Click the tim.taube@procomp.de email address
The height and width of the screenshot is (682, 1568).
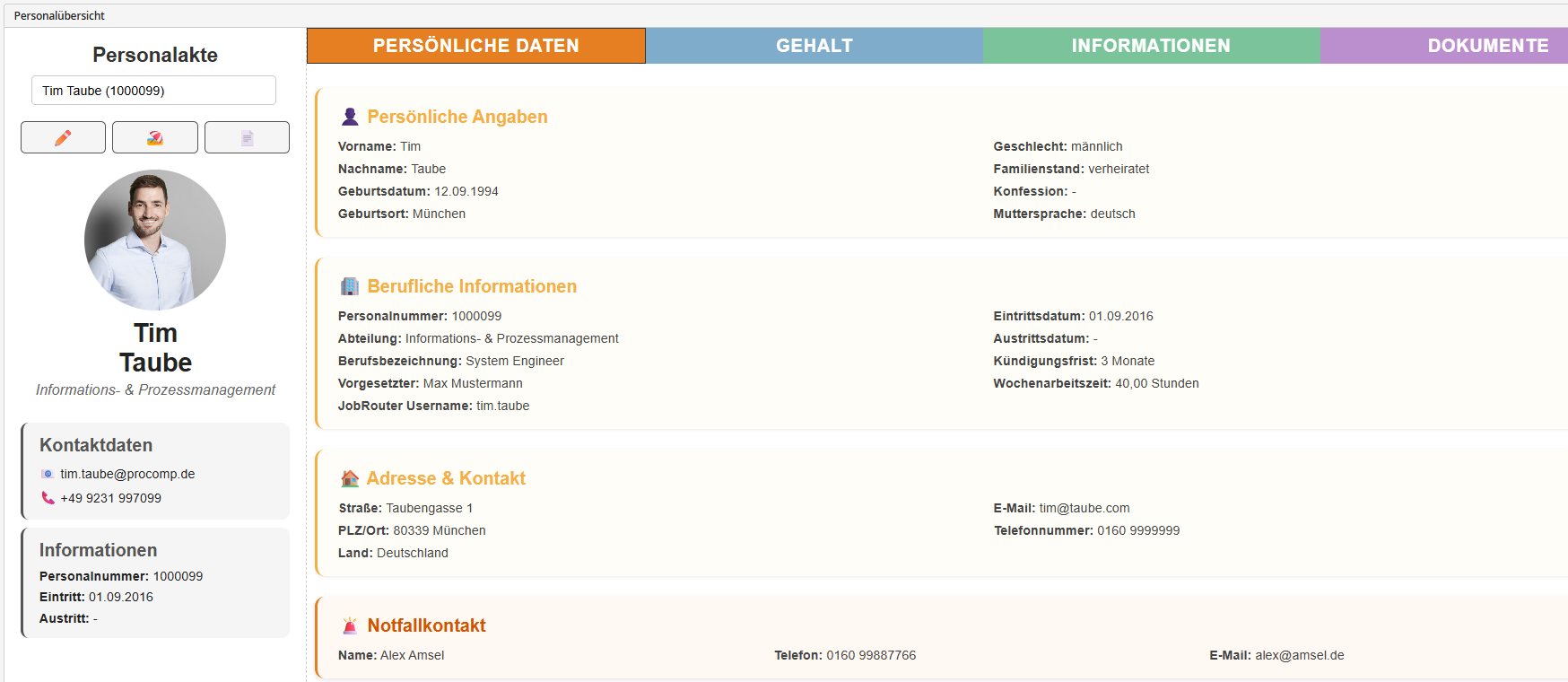tap(127, 474)
